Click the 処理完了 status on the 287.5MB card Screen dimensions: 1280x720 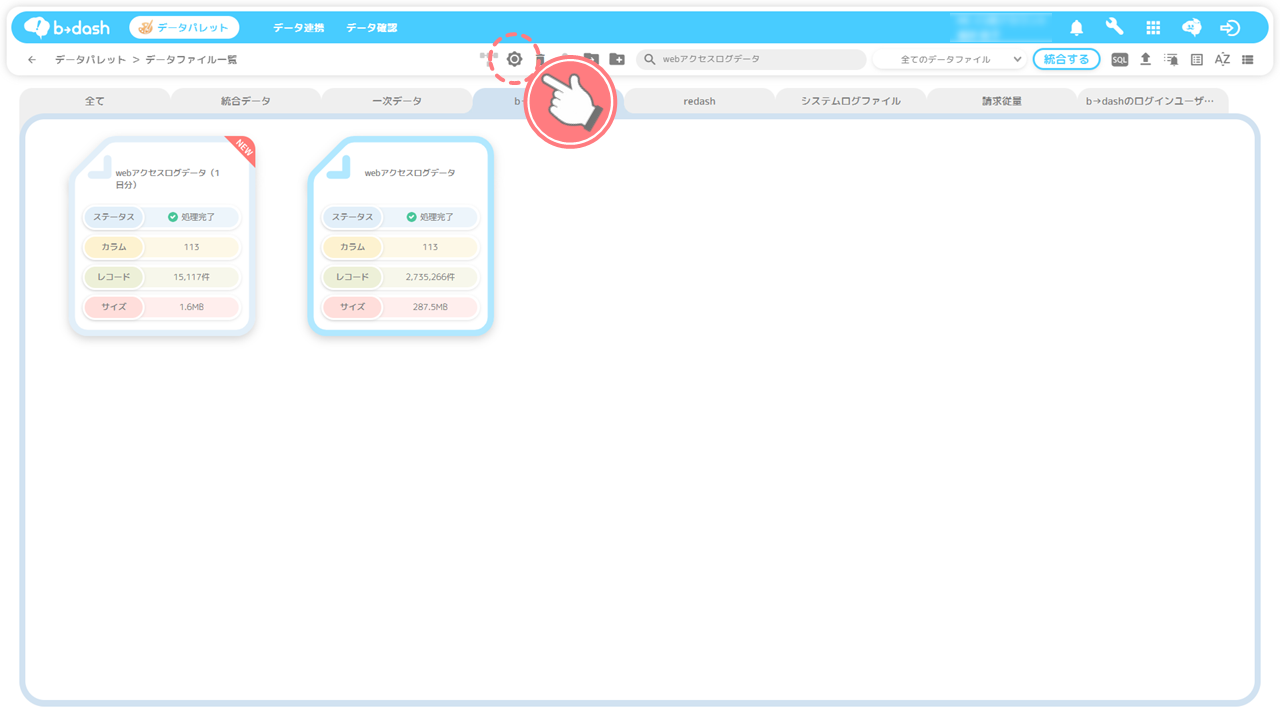[x=436, y=217]
